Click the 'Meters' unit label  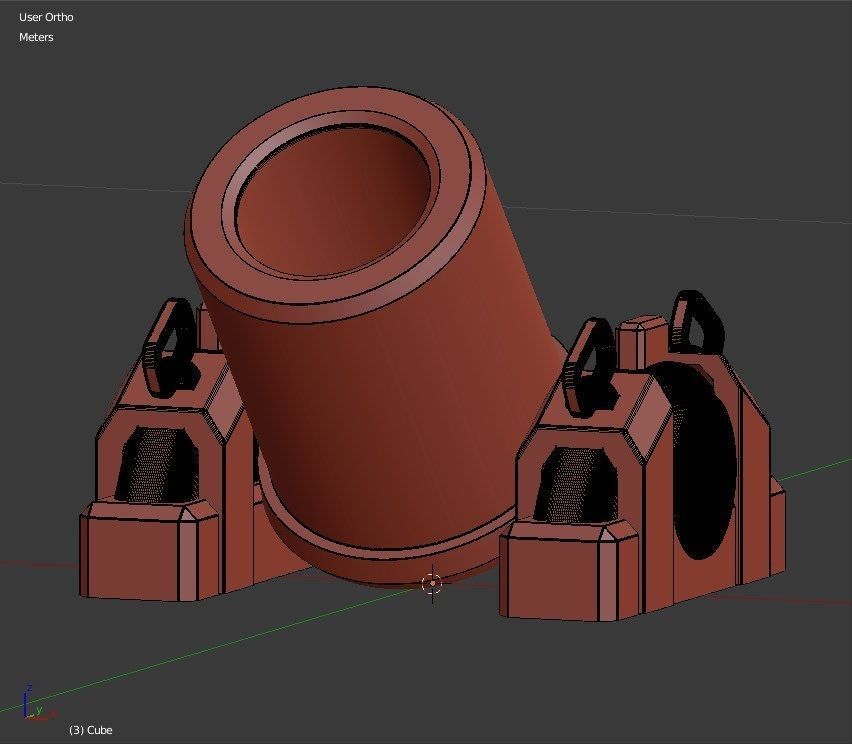point(36,37)
